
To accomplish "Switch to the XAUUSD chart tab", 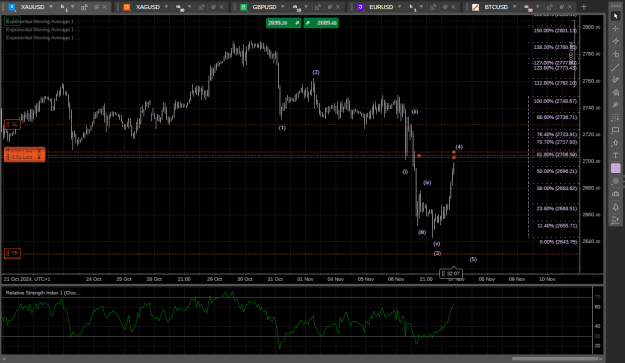I will (x=32, y=7).
